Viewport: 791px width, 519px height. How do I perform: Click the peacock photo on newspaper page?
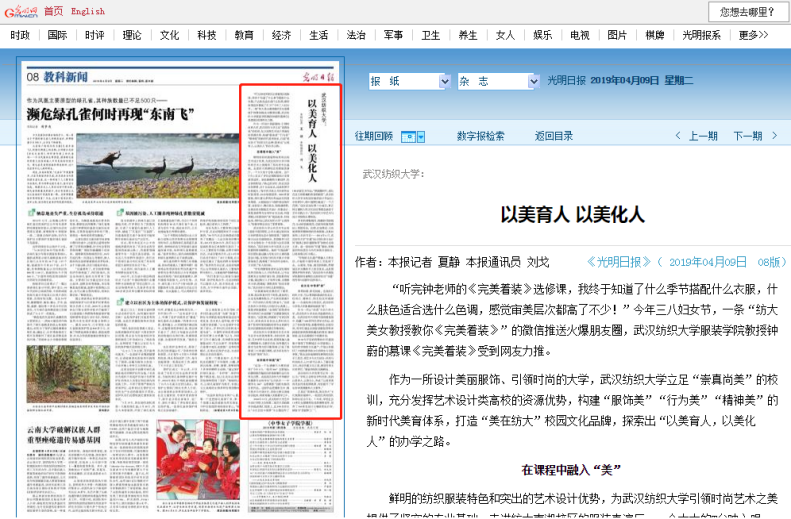(157, 165)
